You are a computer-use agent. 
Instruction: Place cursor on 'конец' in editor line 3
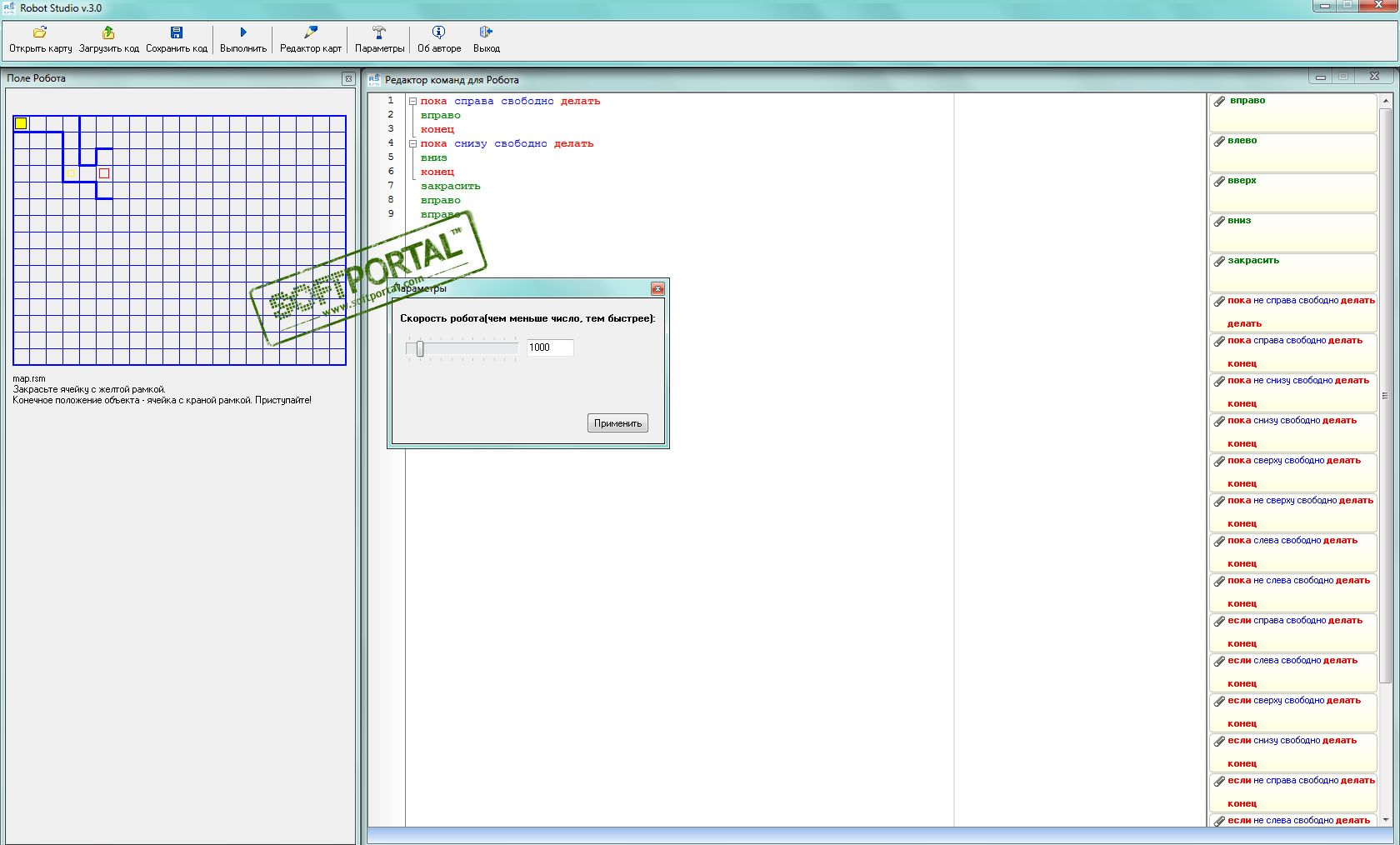coord(437,130)
